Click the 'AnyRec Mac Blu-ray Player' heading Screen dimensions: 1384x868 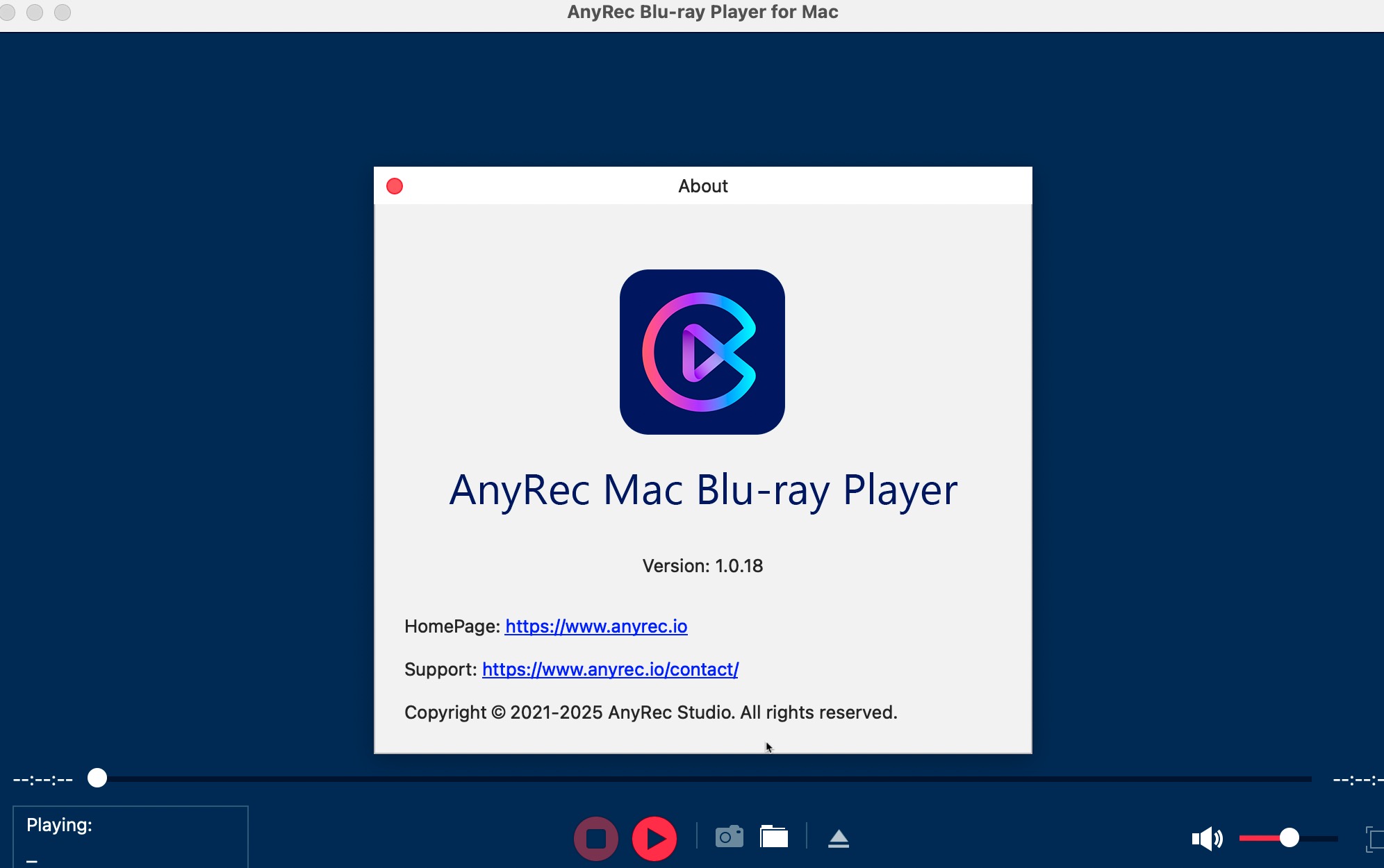click(703, 490)
